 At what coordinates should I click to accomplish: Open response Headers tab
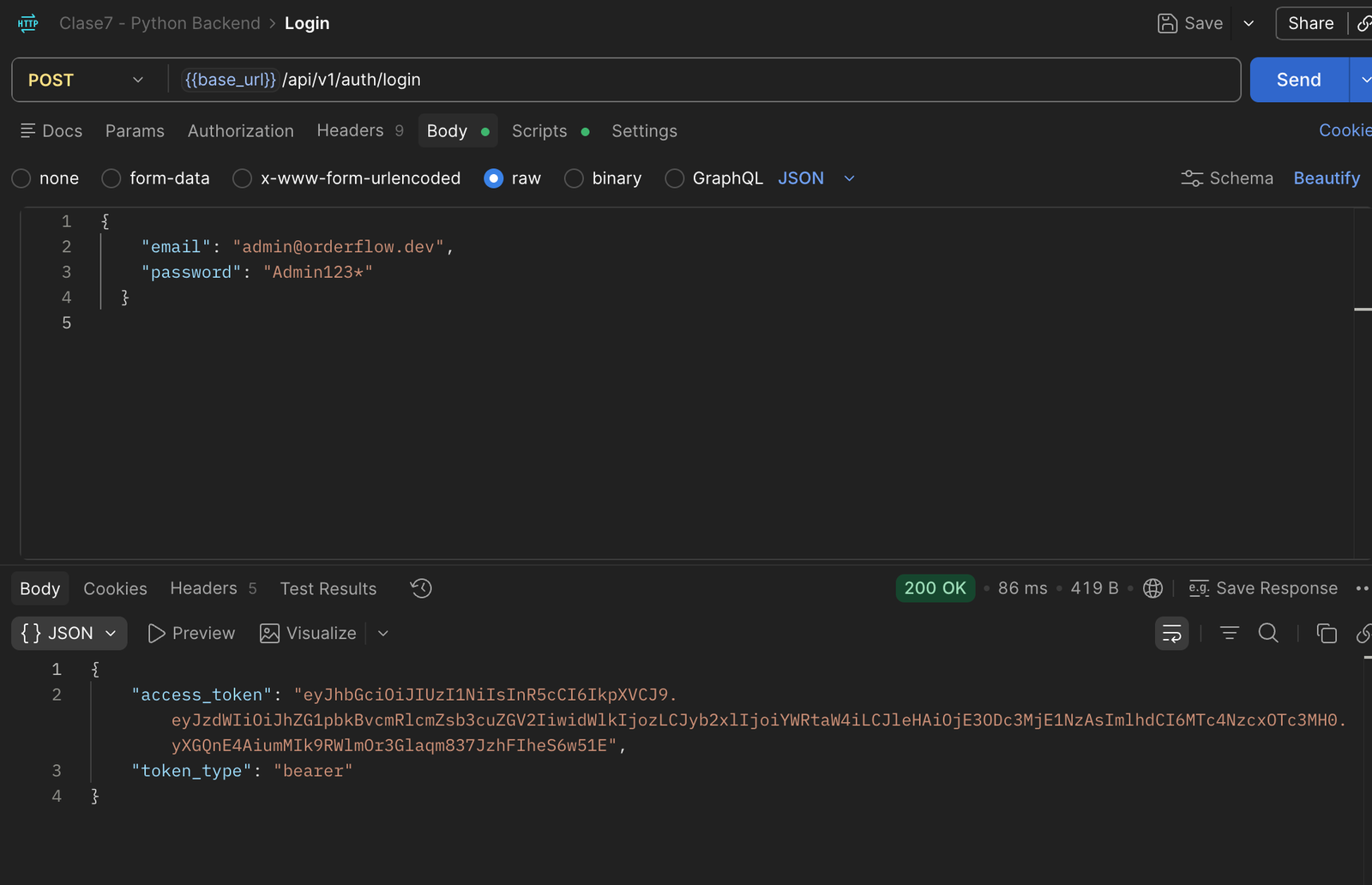[214, 588]
